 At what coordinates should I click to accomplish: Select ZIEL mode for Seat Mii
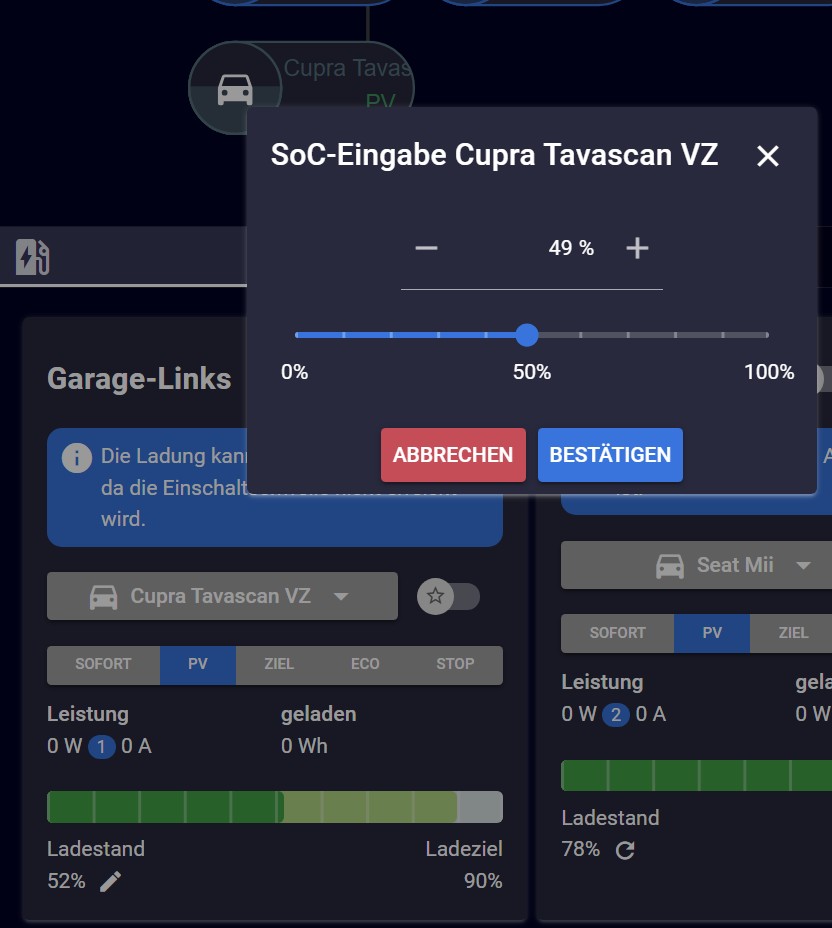point(793,633)
